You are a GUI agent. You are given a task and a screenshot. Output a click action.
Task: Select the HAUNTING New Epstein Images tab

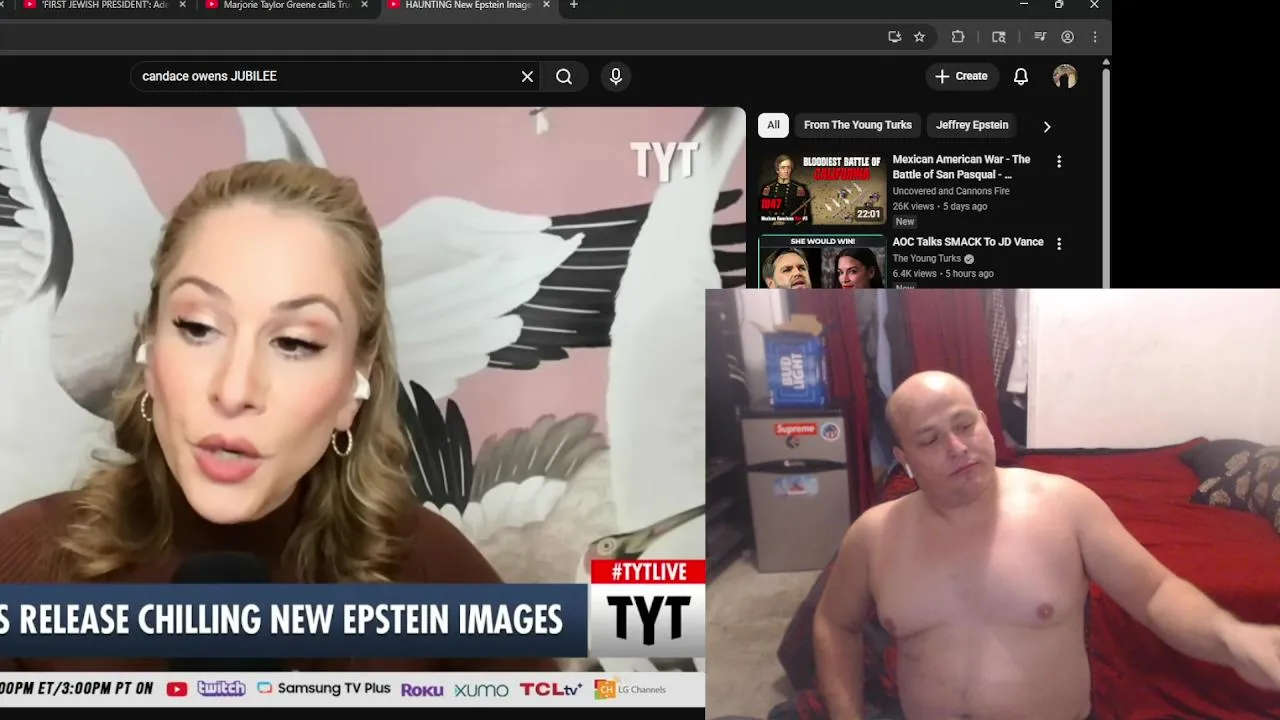pyautogui.click(x=468, y=5)
